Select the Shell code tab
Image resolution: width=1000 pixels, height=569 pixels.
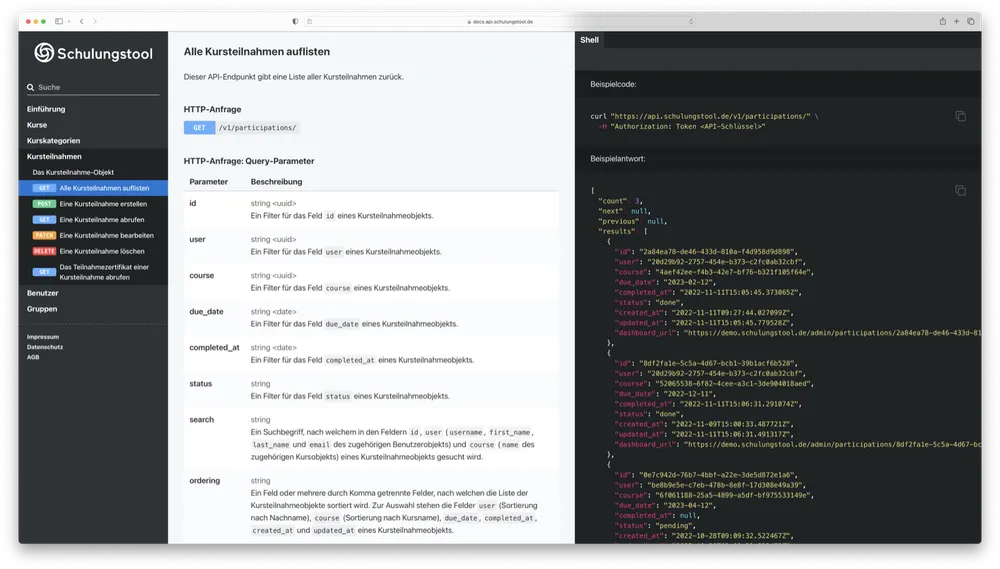pyautogui.click(x=589, y=40)
